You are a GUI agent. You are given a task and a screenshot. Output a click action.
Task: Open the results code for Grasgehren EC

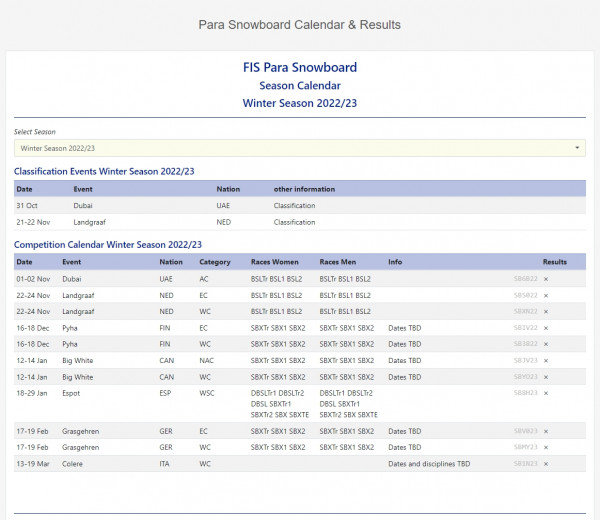click(525, 431)
